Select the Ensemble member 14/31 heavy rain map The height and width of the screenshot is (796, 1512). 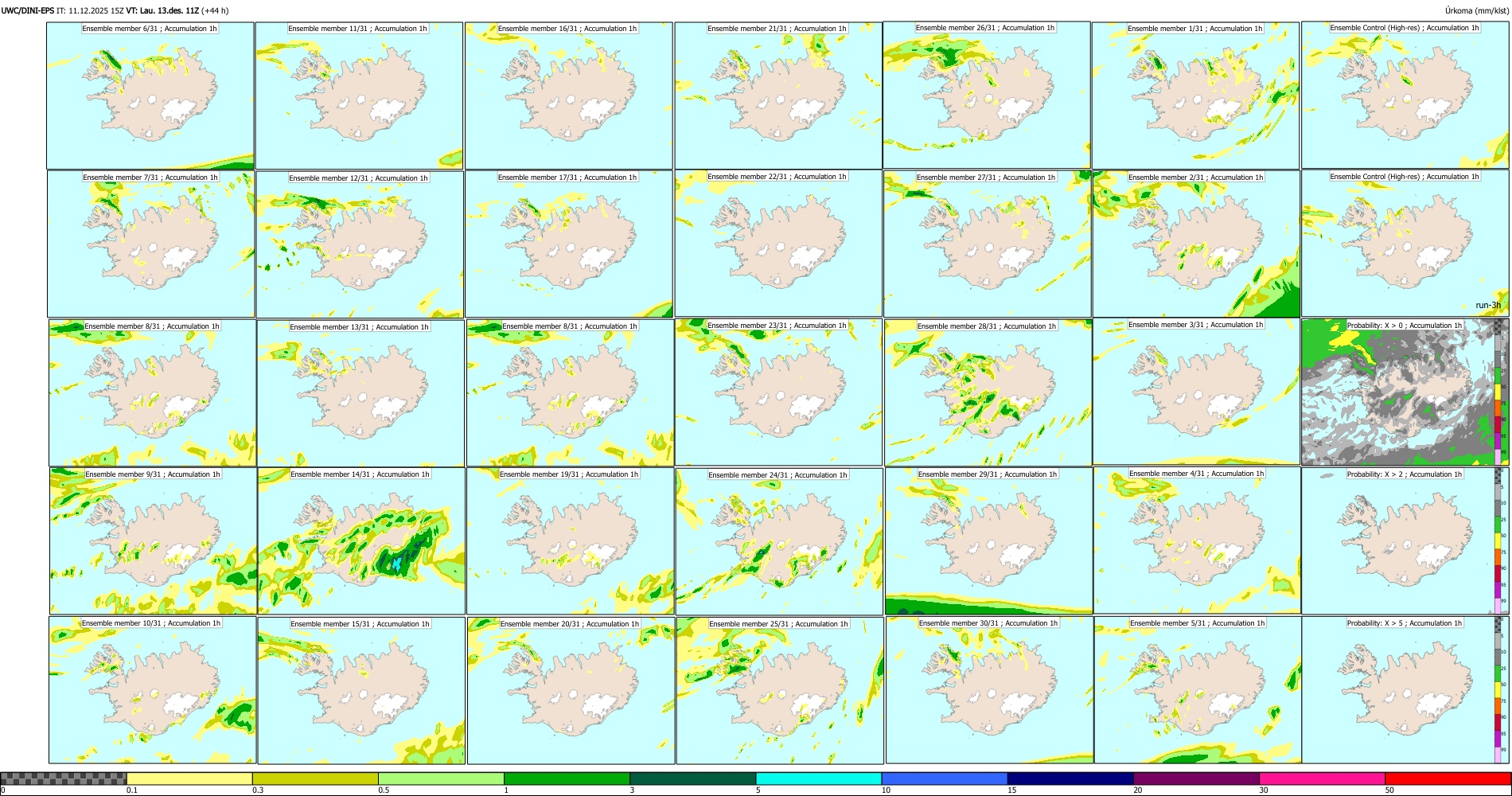click(x=361, y=540)
